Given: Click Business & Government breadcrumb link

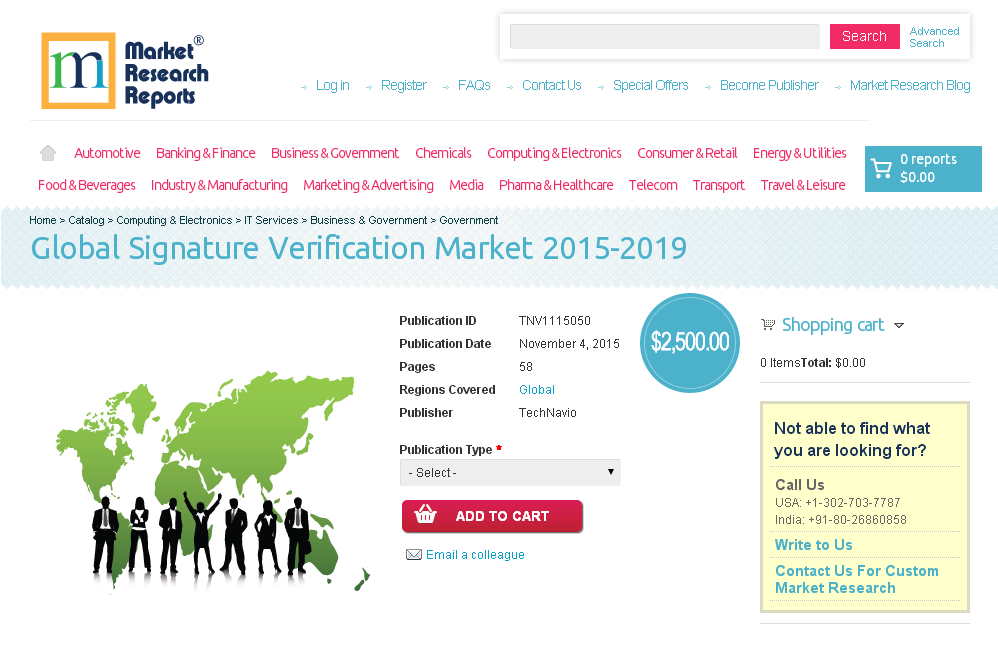Looking at the screenshot, I should tap(369, 220).
